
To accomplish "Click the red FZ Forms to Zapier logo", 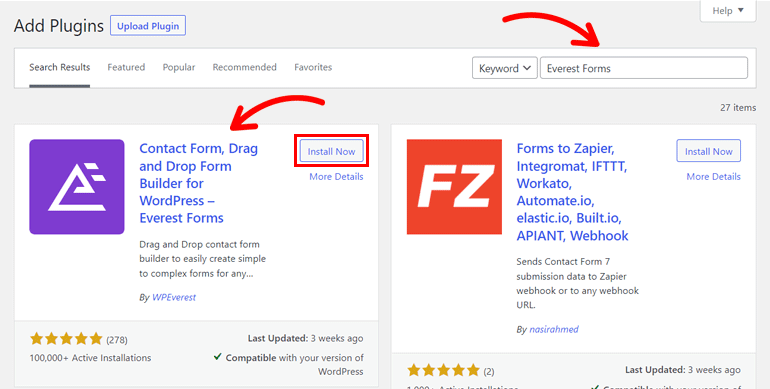I will click(454, 187).
